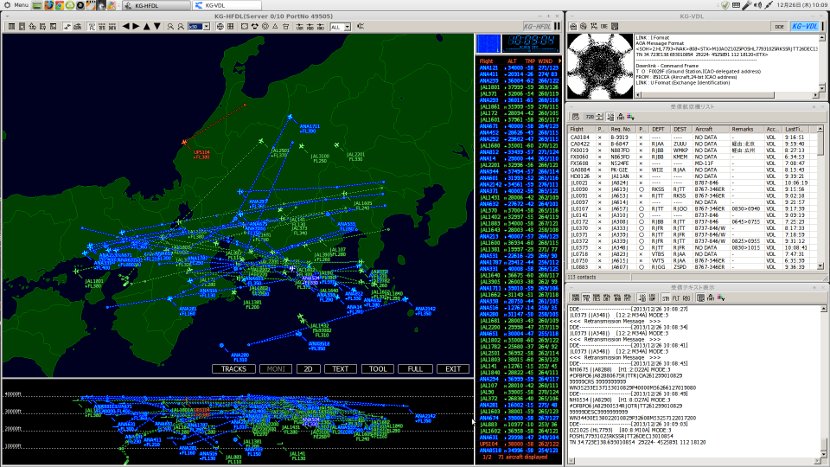Select red UPS104 row in flight list
This screenshot has height=467, width=830.
pyautogui.click(x=519, y=444)
